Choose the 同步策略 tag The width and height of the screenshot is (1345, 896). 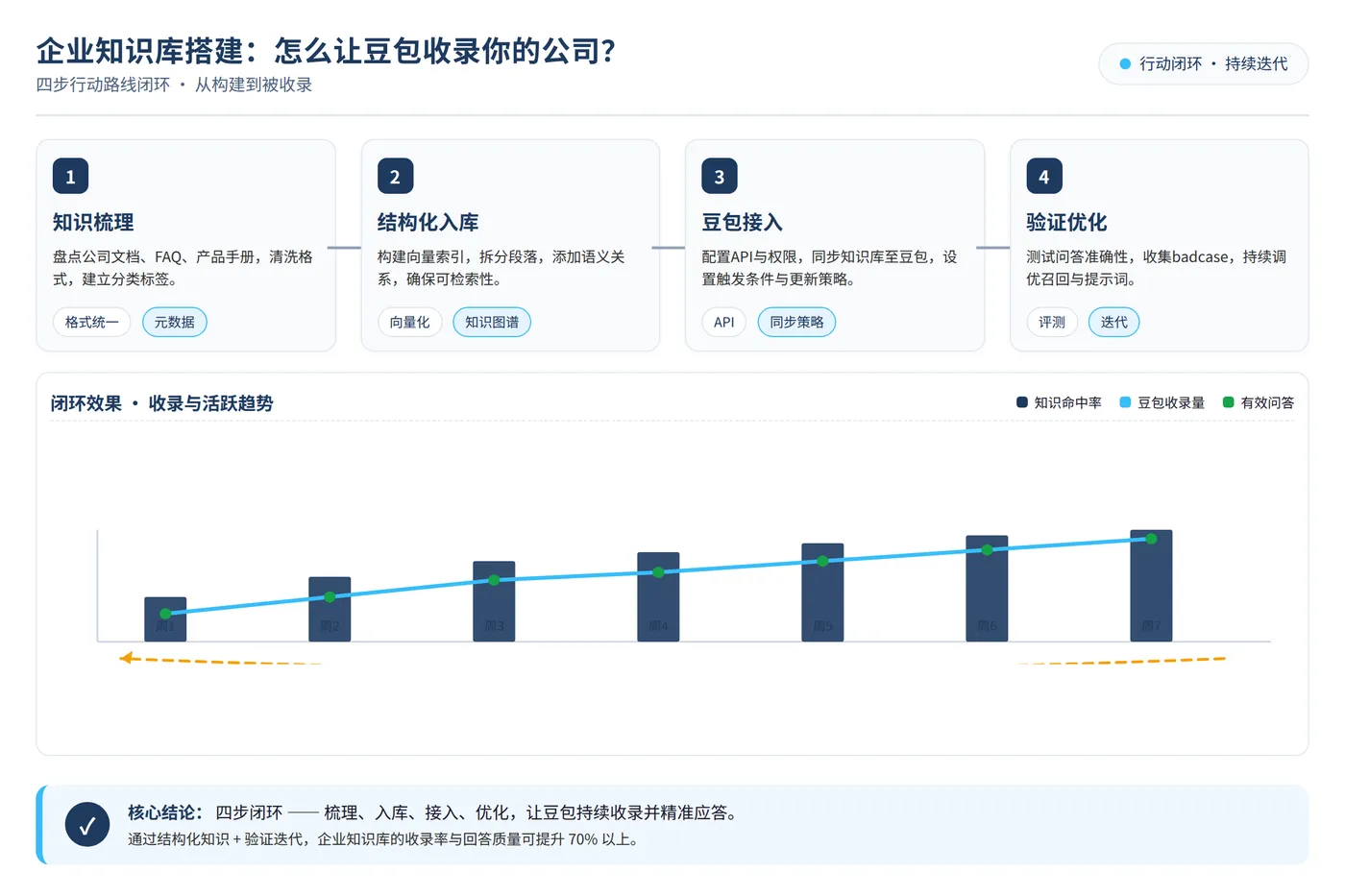(797, 323)
